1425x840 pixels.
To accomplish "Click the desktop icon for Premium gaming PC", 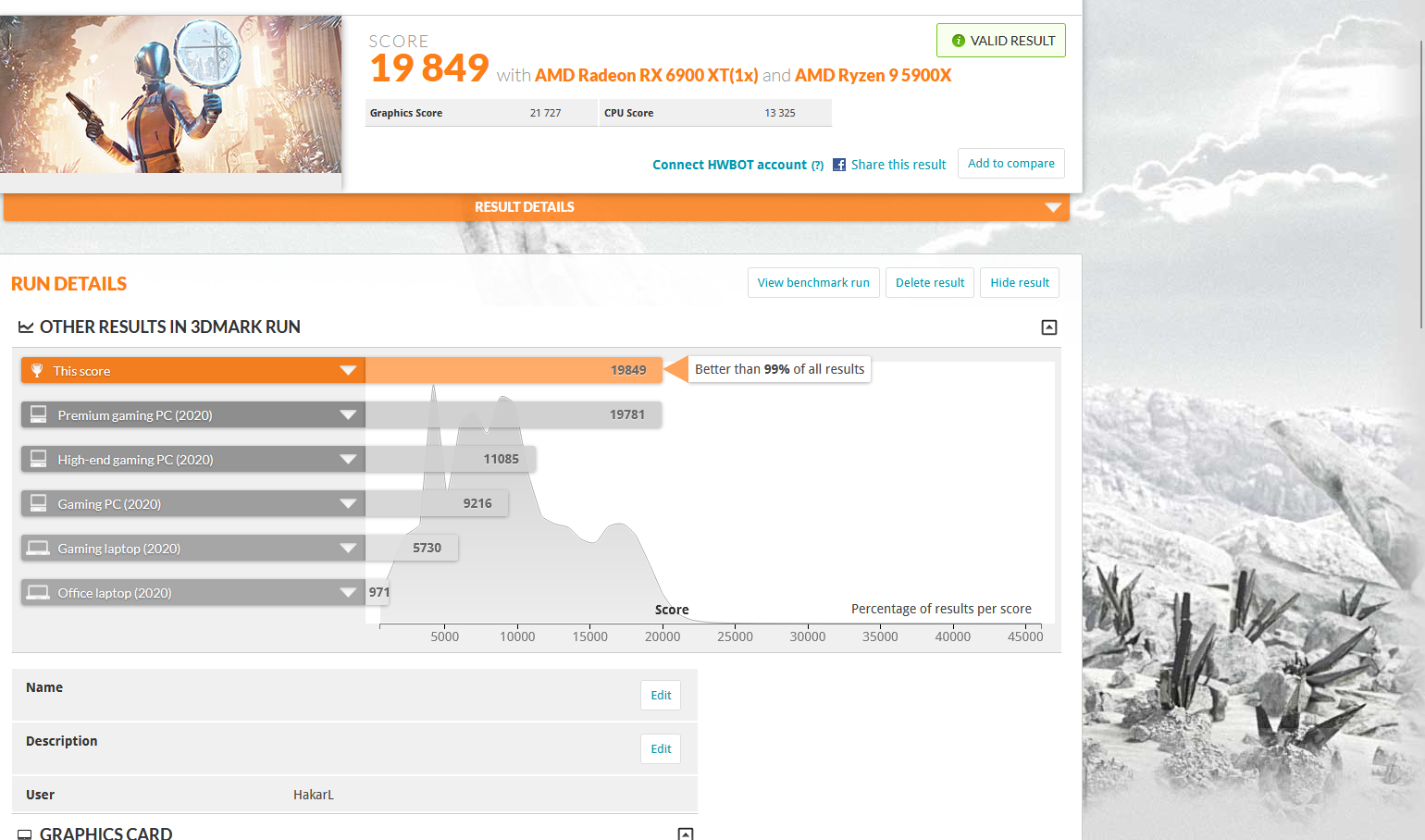I will pyautogui.click(x=39, y=414).
